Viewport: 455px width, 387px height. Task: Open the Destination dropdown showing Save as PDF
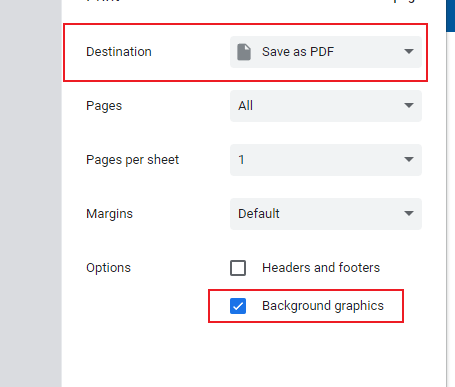tap(326, 52)
